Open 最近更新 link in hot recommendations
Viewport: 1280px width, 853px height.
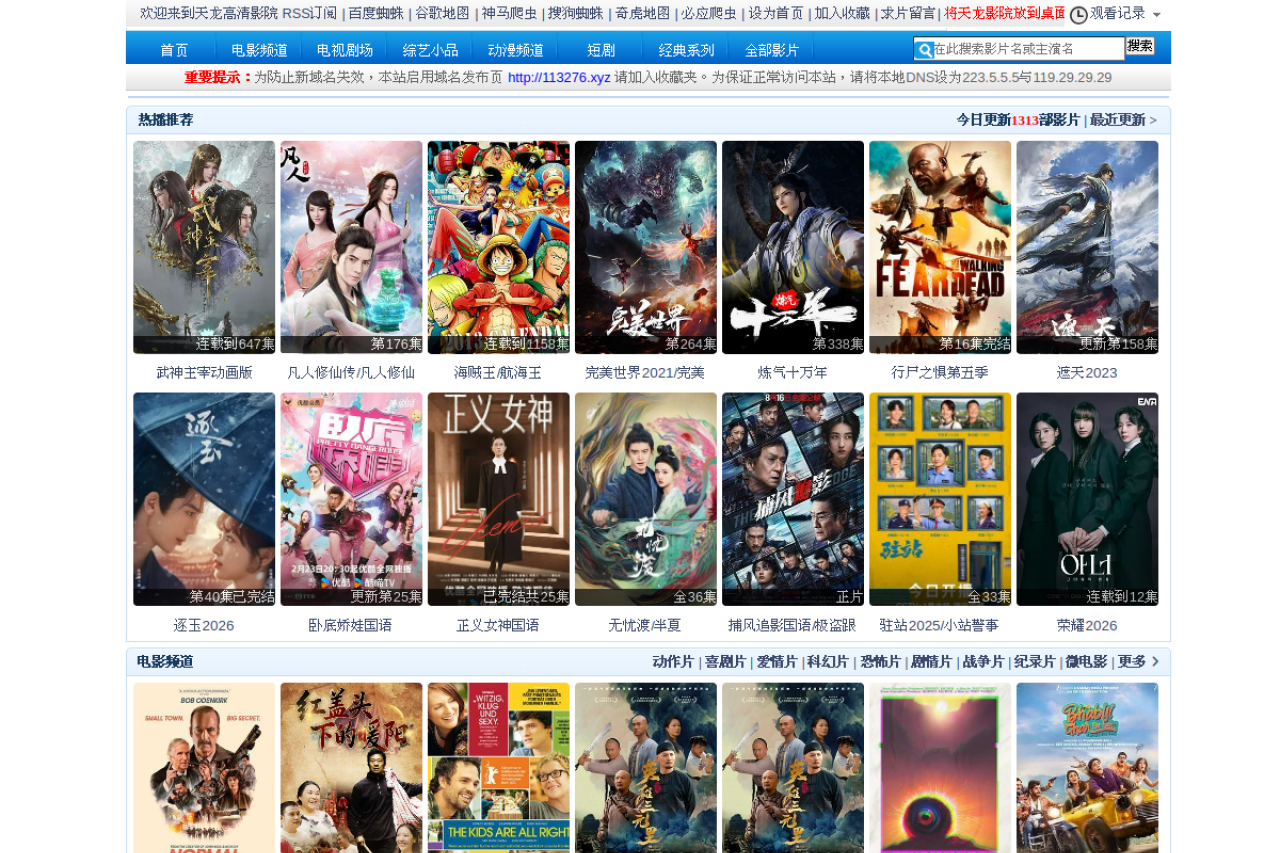tap(1122, 120)
